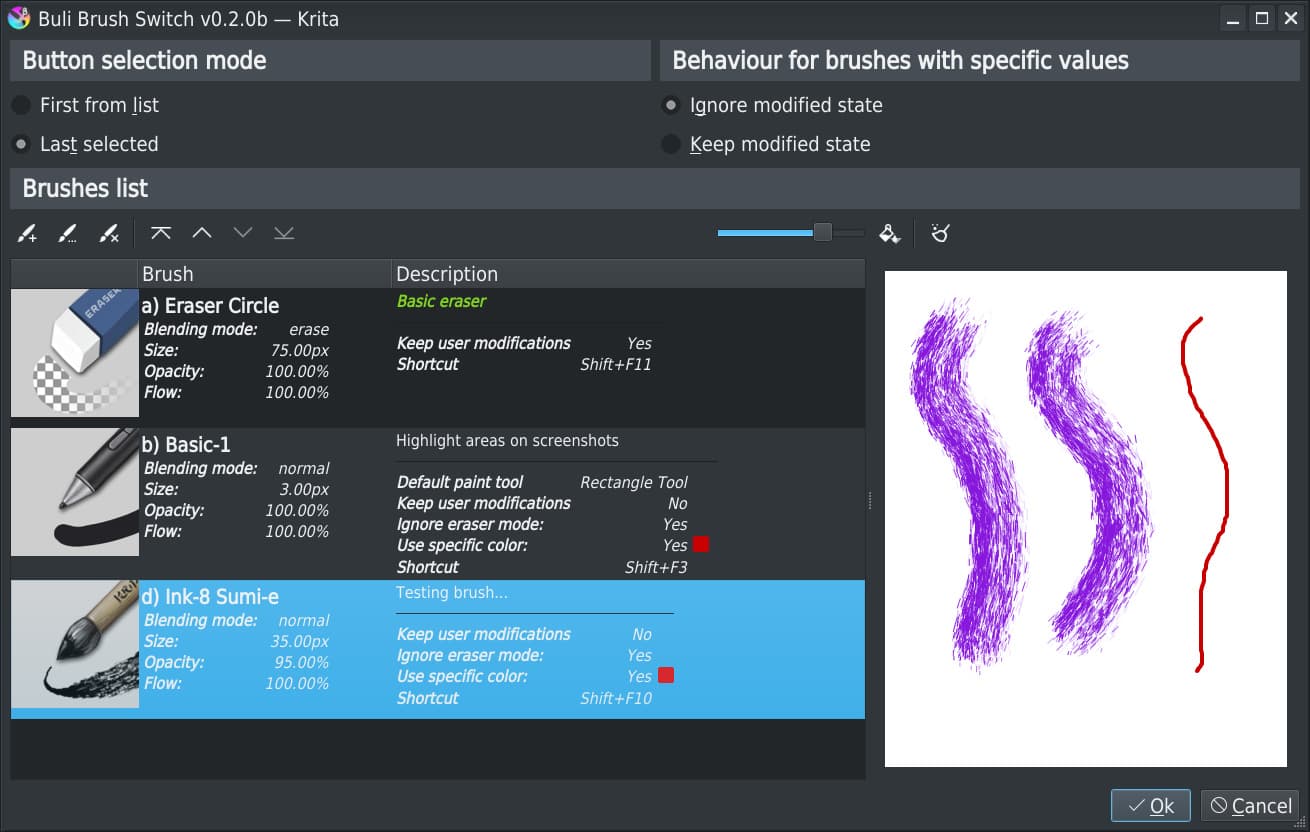Confirm with the Ok button
Screen dimensions: 1310x832
1150,806
